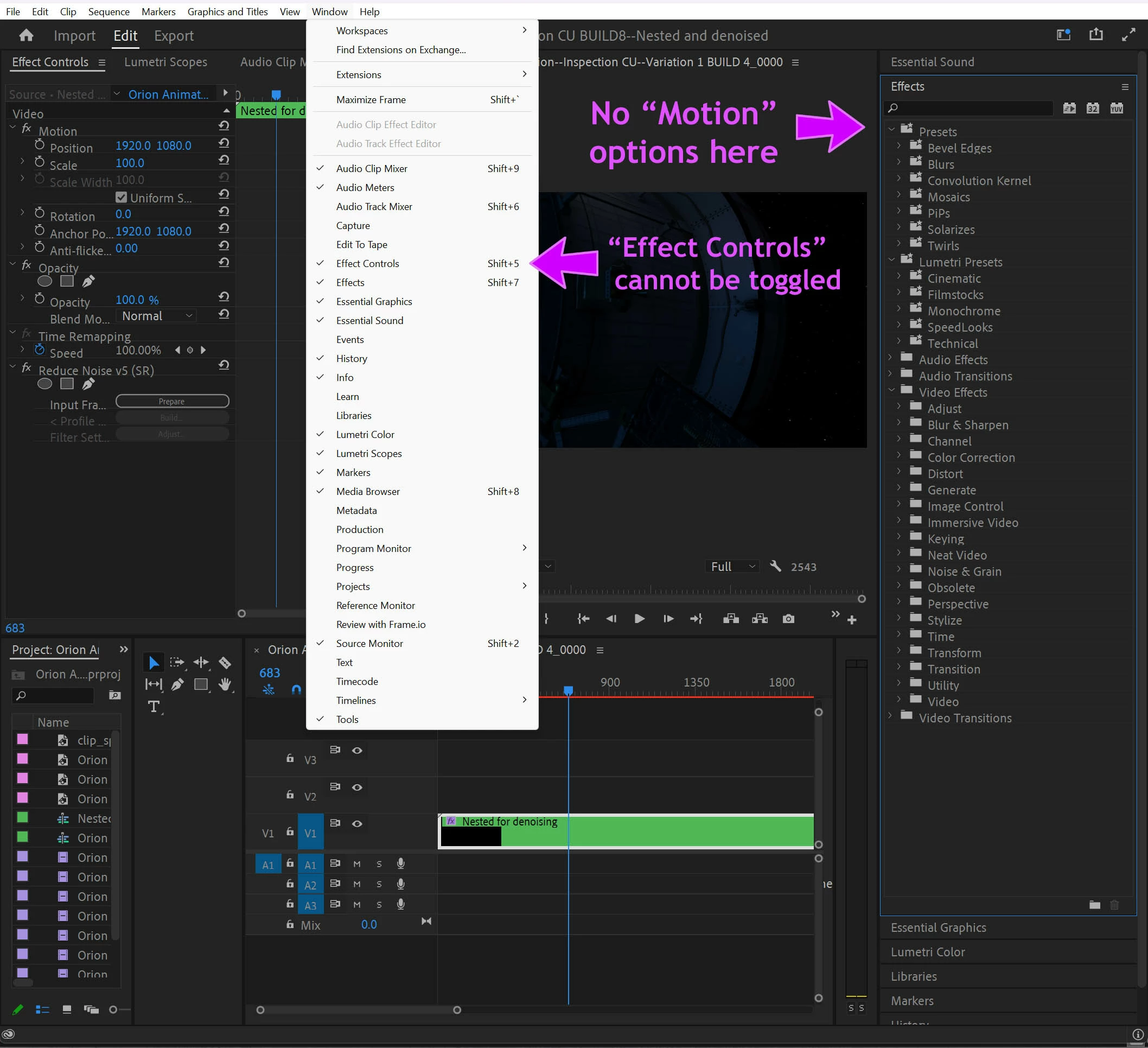
Task: Expand the Audio Effects folder
Action: click(891, 358)
